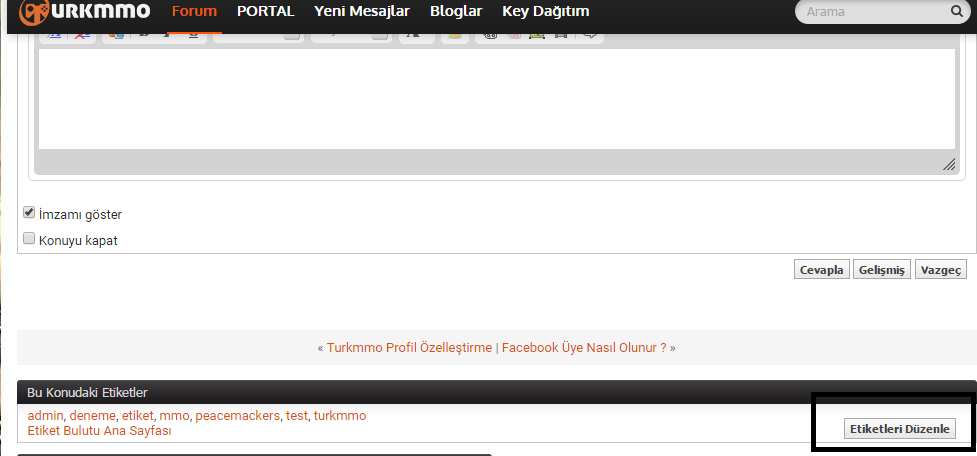Cancel with the Vazgeç button
Screen dimensions: 977x456
coord(941,270)
